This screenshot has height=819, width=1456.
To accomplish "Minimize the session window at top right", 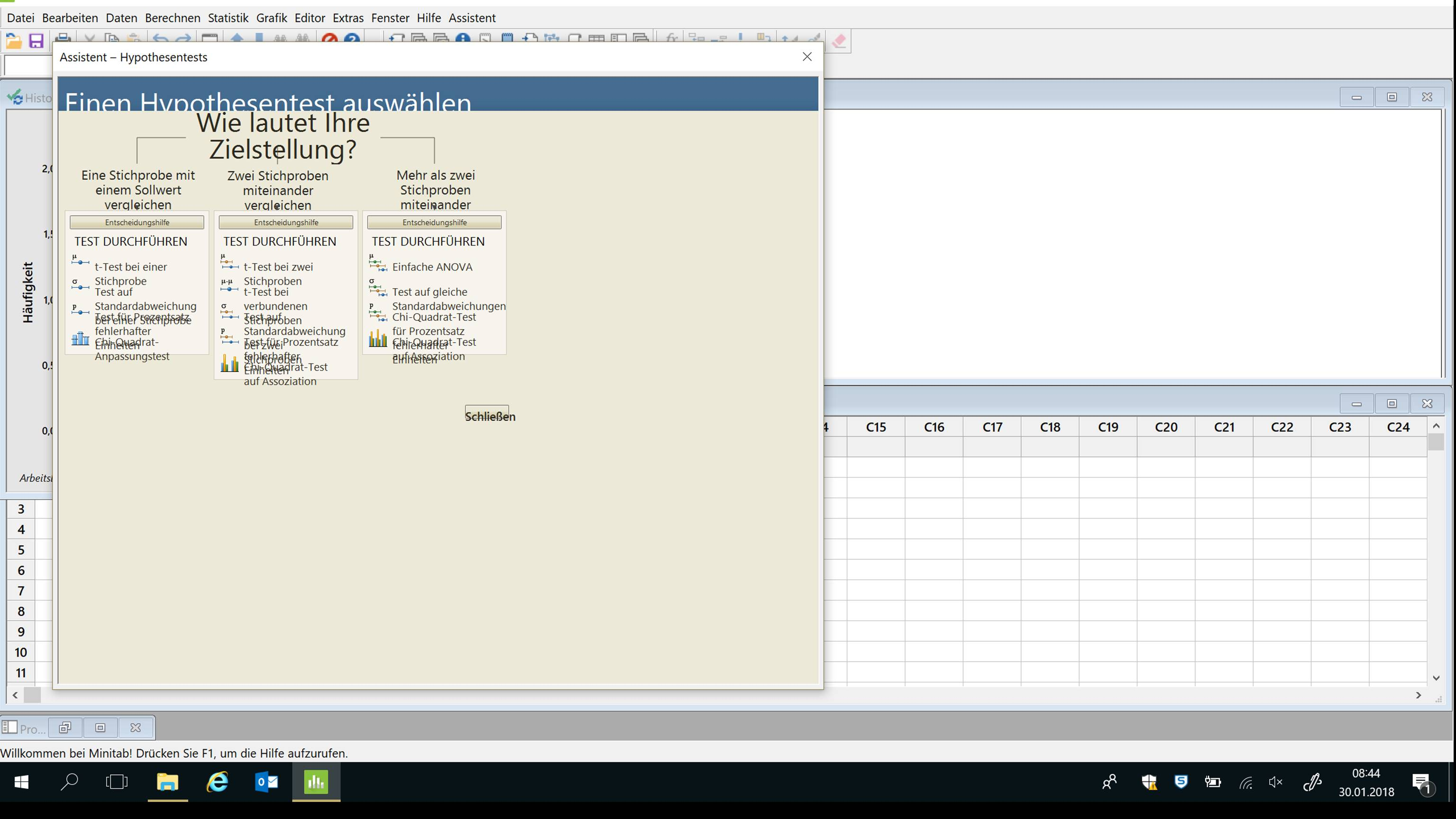I will [1356, 97].
